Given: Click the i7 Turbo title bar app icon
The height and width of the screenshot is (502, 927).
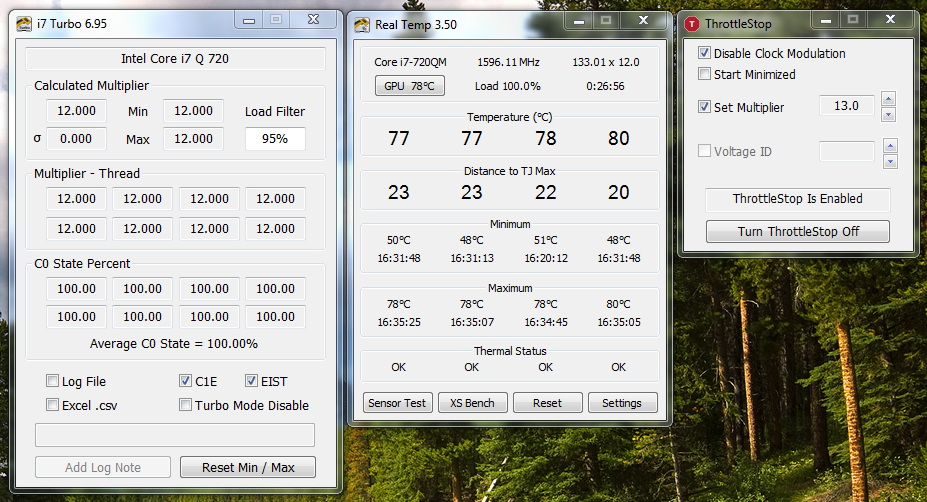Looking at the screenshot, I should point(24,24).
